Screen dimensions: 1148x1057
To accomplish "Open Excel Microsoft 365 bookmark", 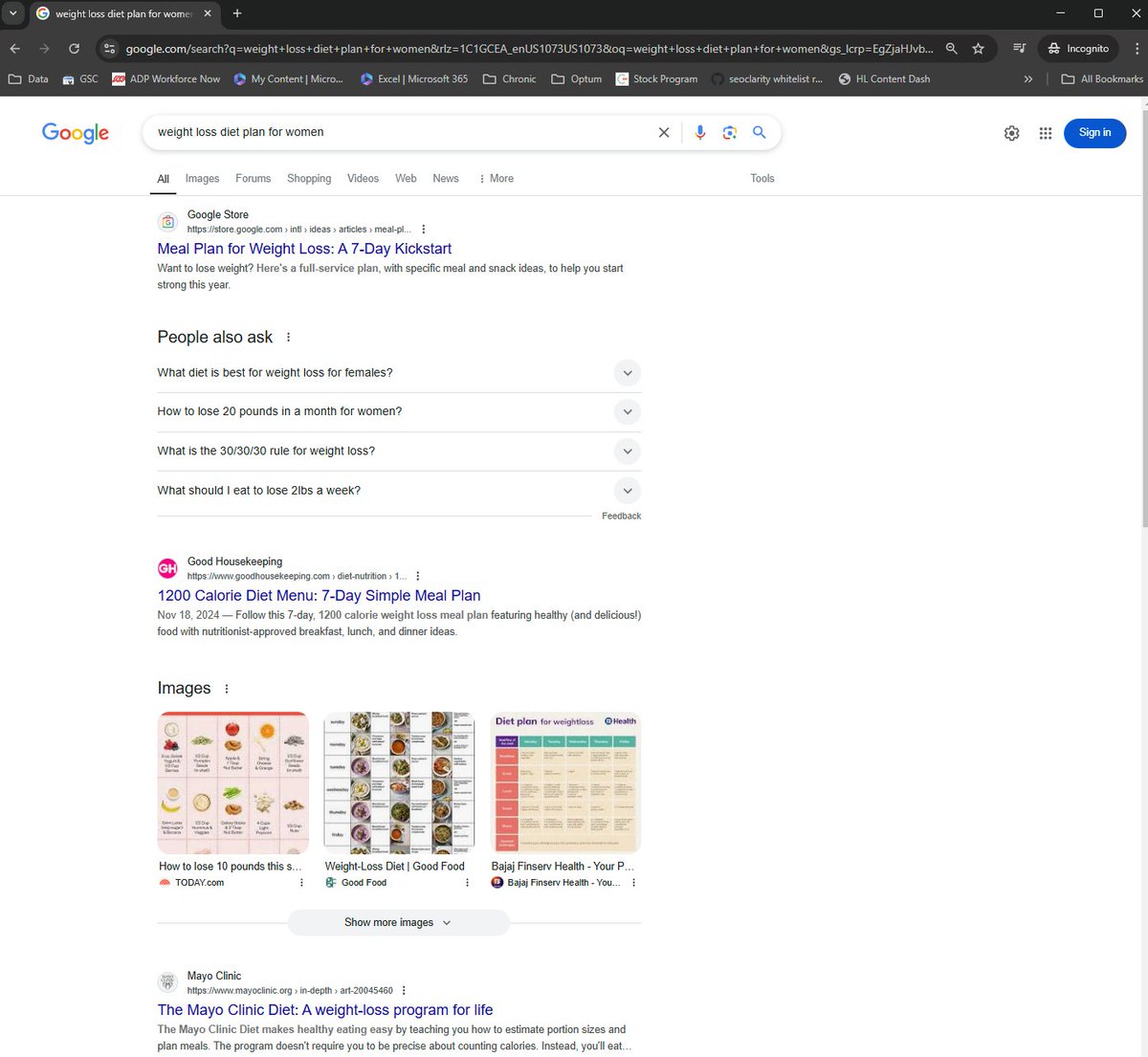I will point(414,79).
